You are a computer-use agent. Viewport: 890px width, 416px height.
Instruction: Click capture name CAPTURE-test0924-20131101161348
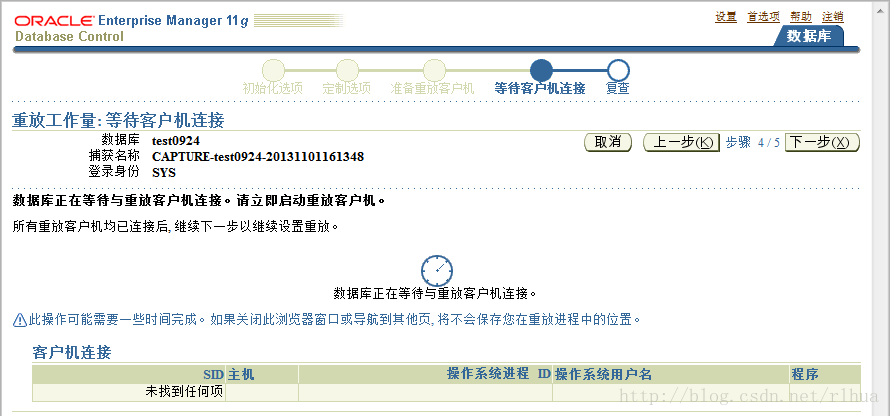point(258,156)
